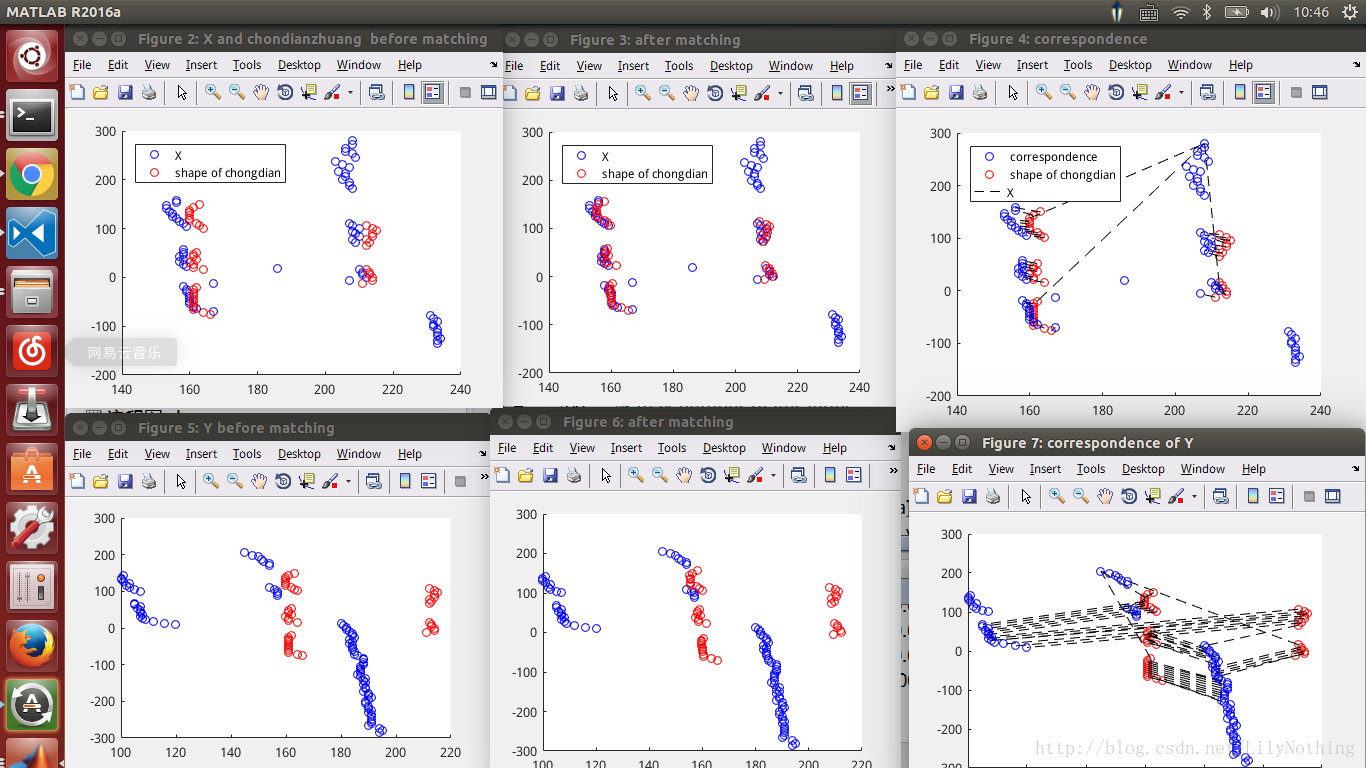Open Ubuntu Dash search from launcher
This screenshot has width=1366, height=768.
tap(32, 57)
